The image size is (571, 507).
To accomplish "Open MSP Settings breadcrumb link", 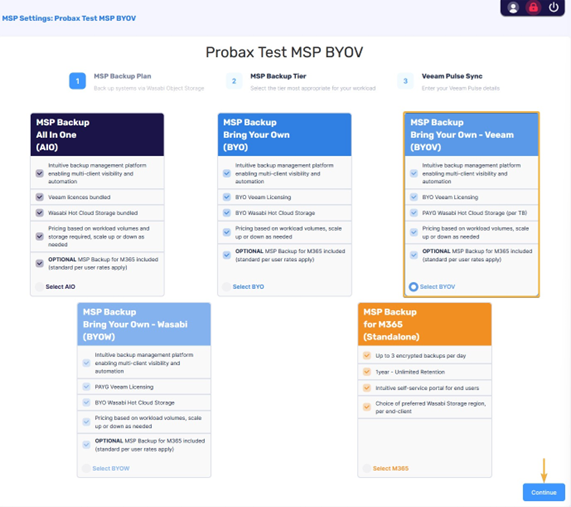I will coord(69,18).
